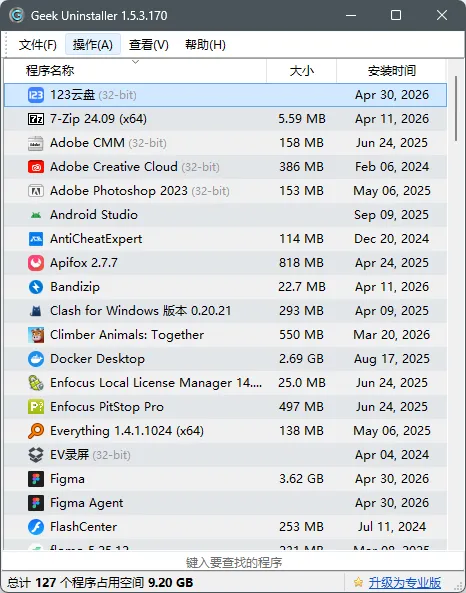
Task: Click the Everything magnifier icon
Action: [x=36, y=431]
